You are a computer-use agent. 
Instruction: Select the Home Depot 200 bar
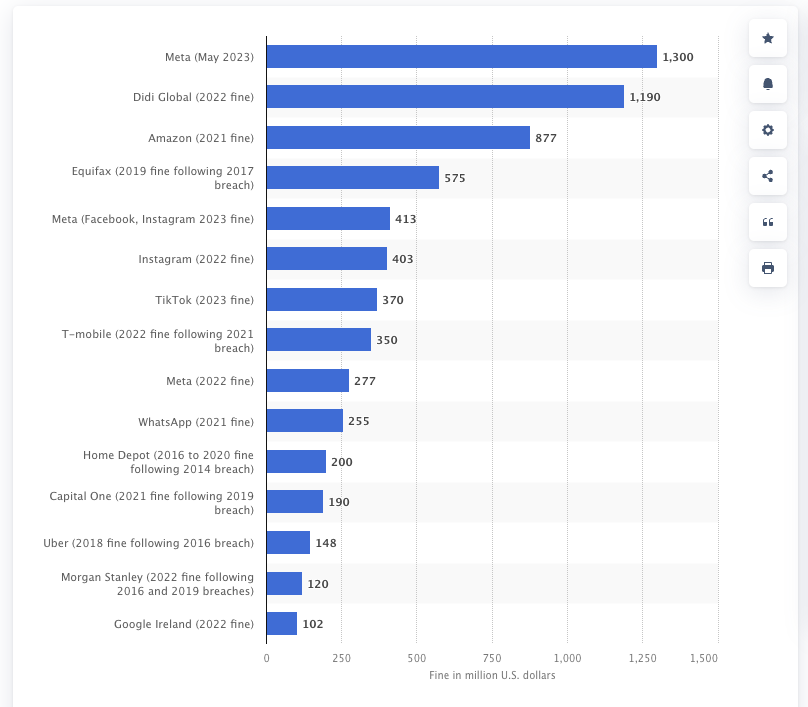tap(296, 462)
